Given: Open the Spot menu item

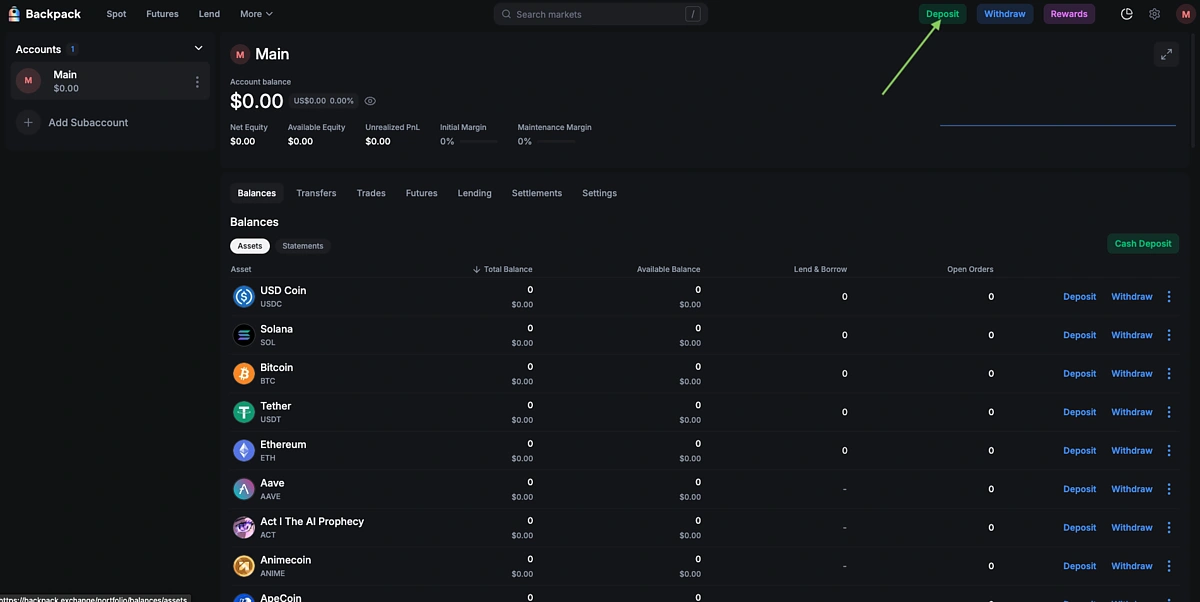Looking at the screenshot, I should click(116, 14).
